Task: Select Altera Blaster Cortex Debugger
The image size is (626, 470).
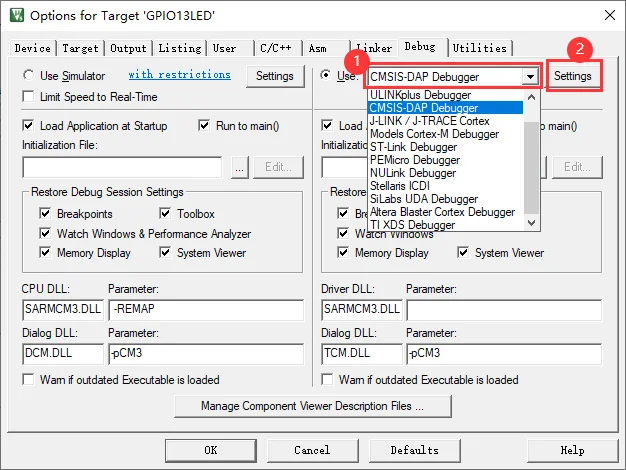Action: tap(446, 212)
